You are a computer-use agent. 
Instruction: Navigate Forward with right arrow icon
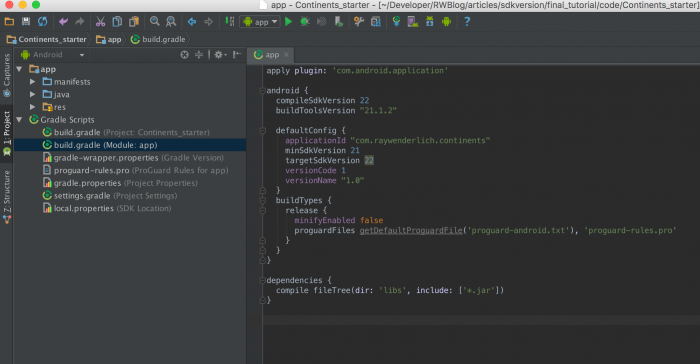tap(208, 21)
